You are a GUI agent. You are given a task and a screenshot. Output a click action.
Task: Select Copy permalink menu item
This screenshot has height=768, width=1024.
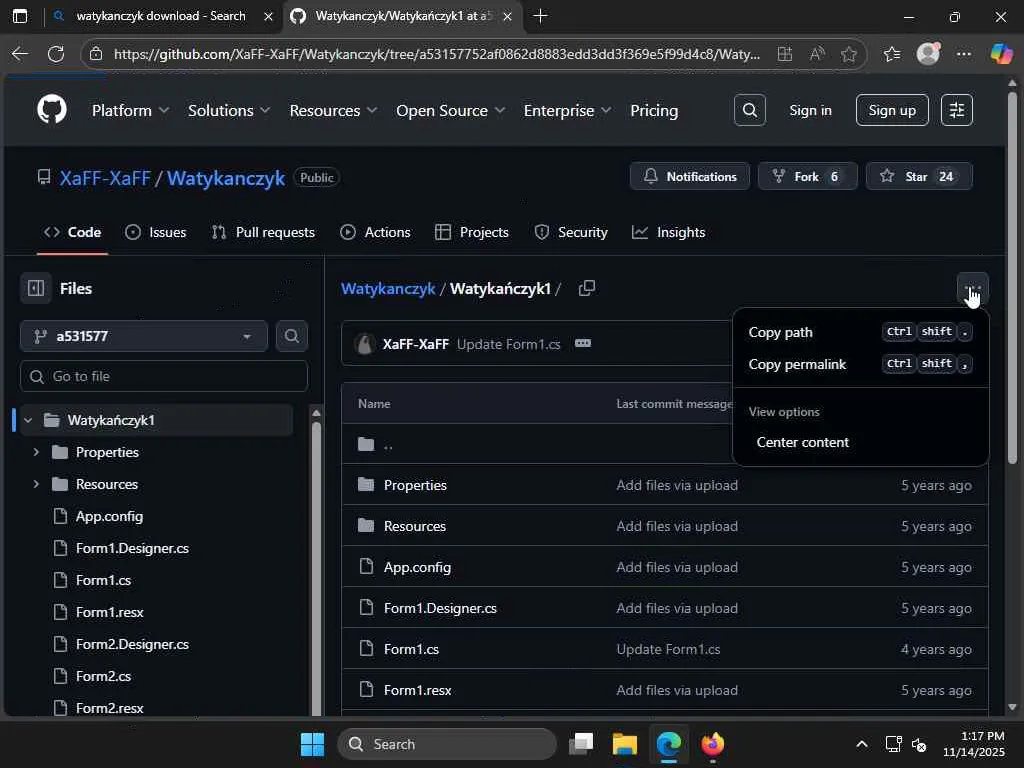point(861,364)
